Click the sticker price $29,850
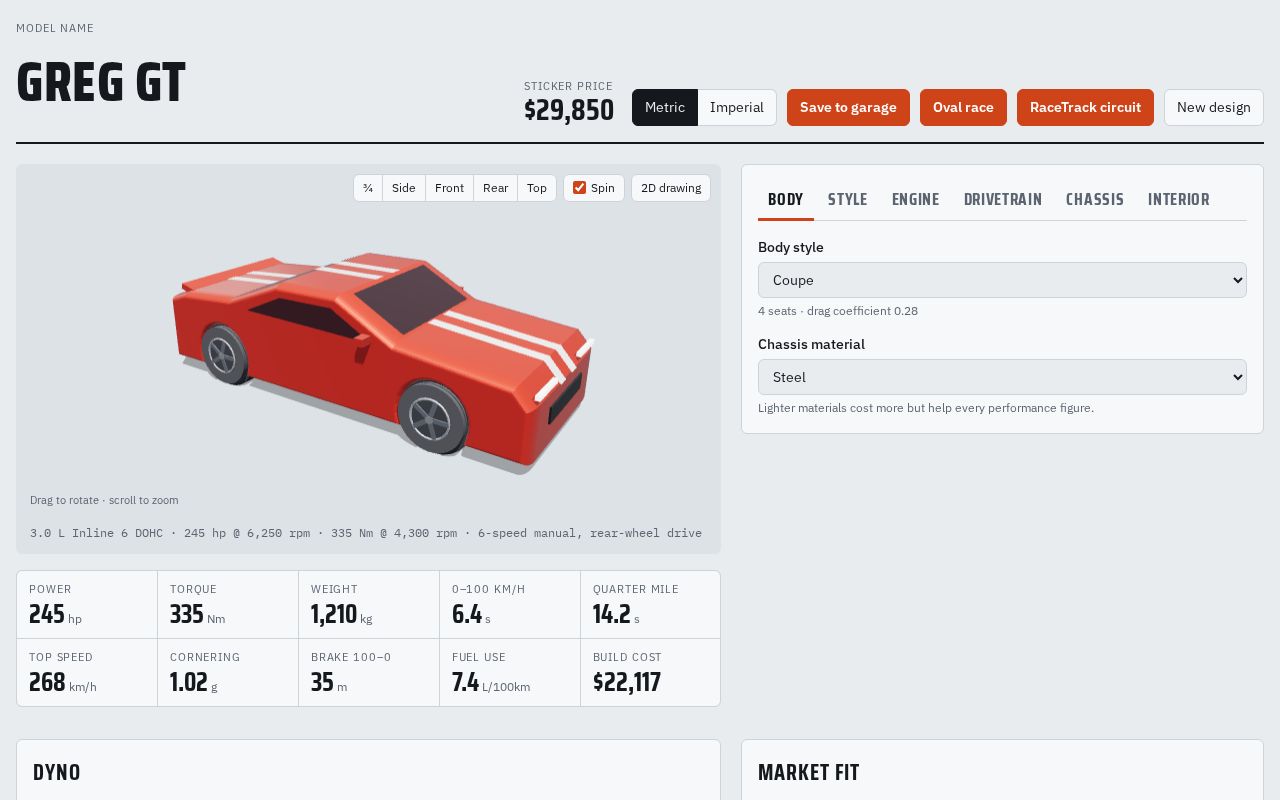Screen dimensions: 1280x800 coord(569,110)
